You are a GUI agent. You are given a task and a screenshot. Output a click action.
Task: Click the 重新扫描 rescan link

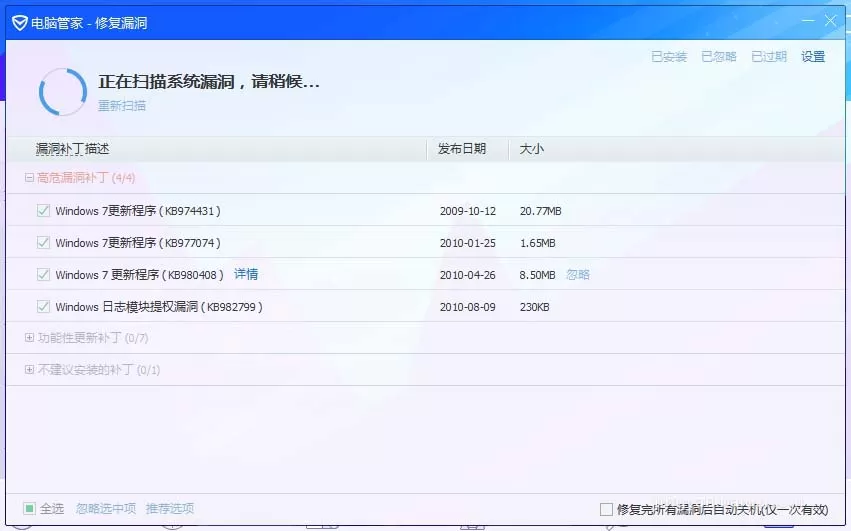click(122, 105)
